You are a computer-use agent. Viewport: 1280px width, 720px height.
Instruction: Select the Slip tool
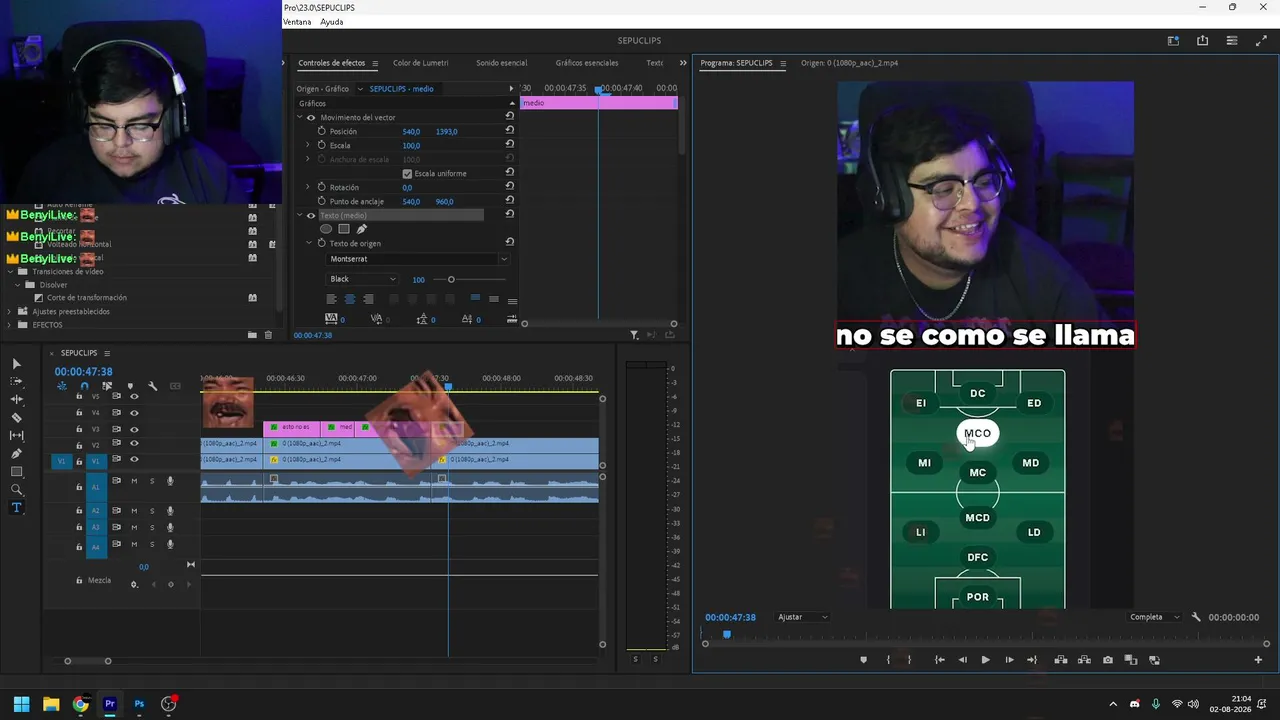click(x=16, y=436)
